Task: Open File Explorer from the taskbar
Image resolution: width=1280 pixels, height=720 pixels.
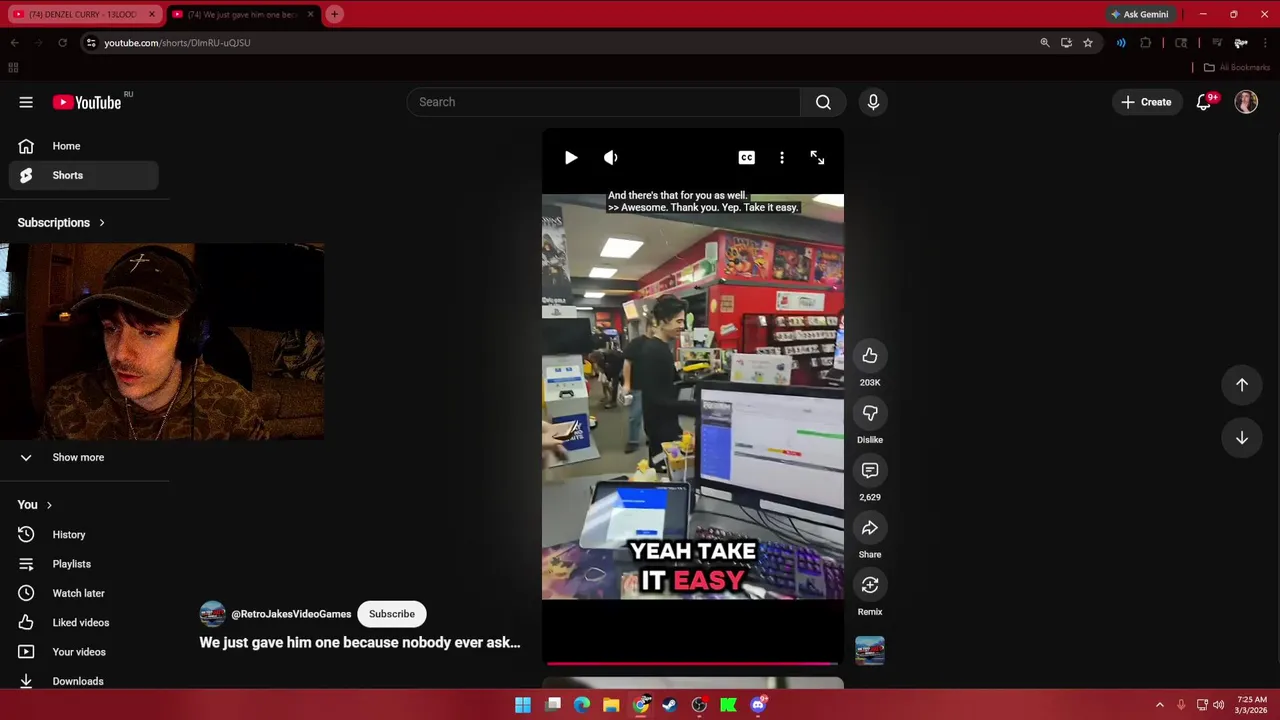Action: coord(611,705)
